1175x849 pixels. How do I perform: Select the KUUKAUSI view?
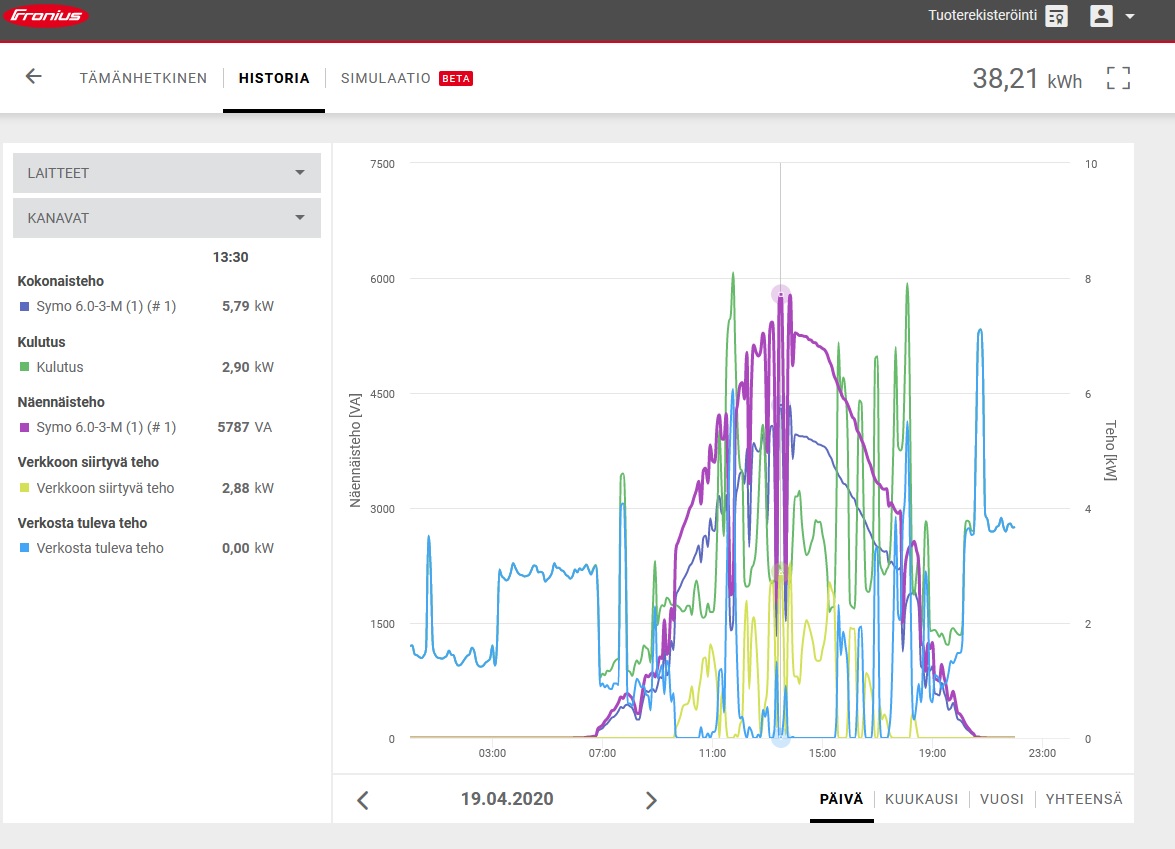tap(921, 799)
